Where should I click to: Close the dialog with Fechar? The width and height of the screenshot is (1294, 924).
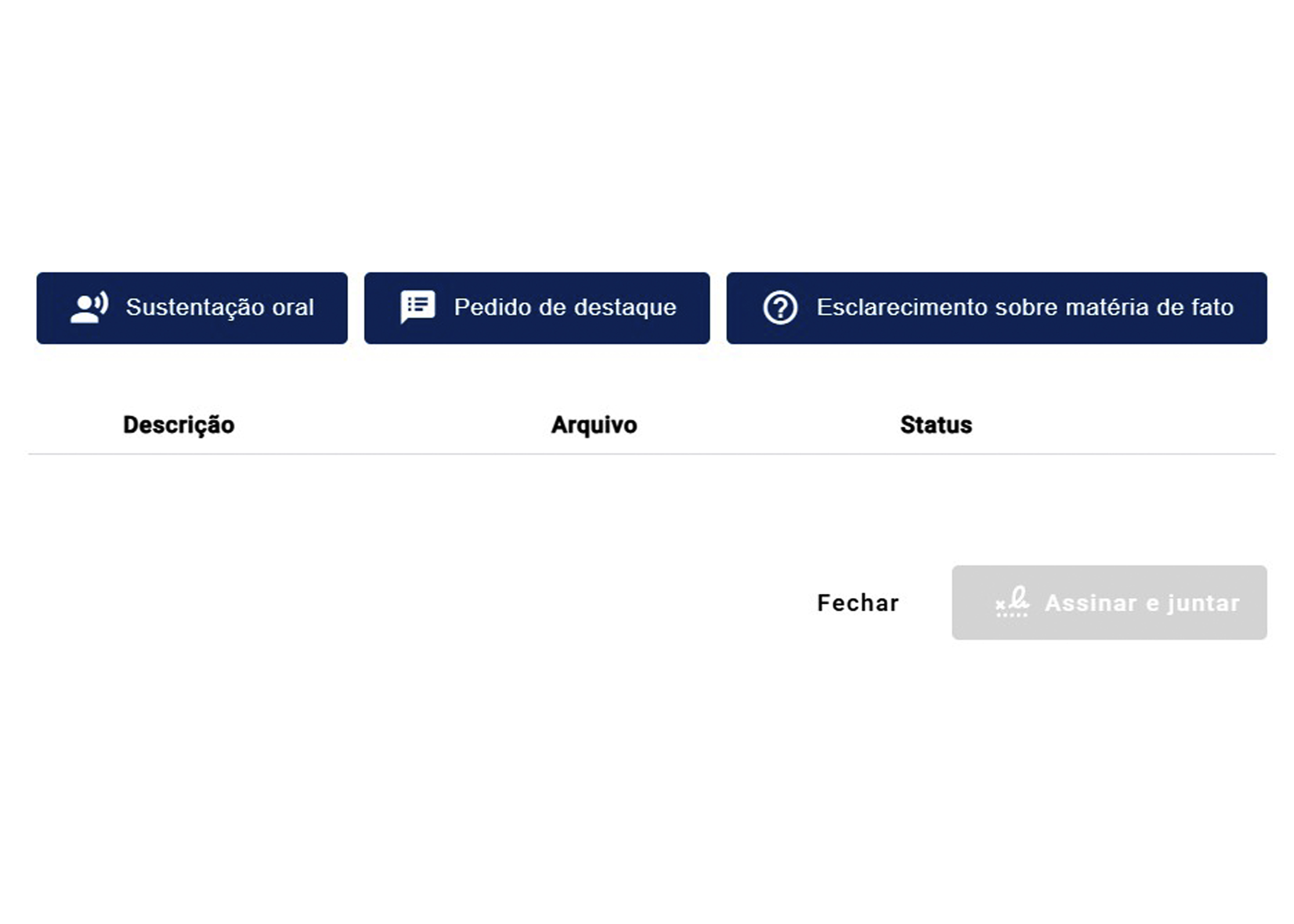pos(858,602)
